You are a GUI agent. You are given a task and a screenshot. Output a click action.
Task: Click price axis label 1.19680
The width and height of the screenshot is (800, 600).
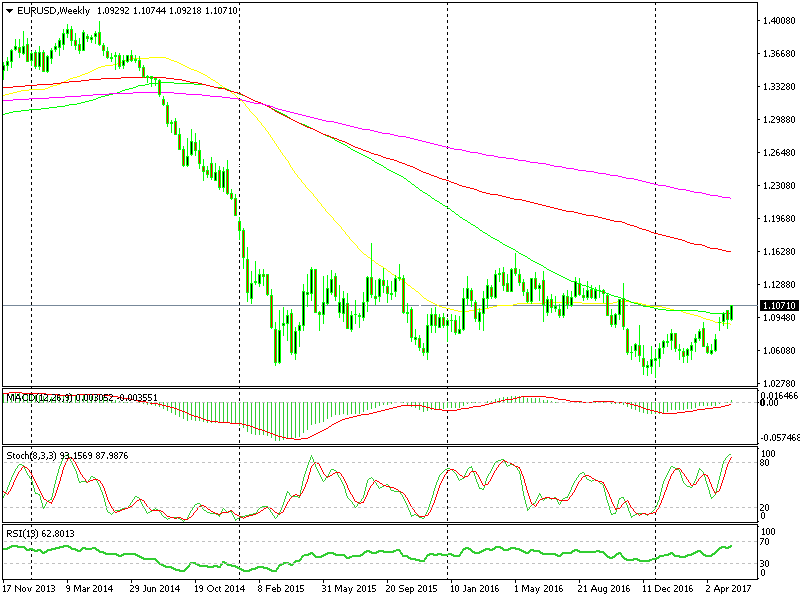[x=779, y=218]
